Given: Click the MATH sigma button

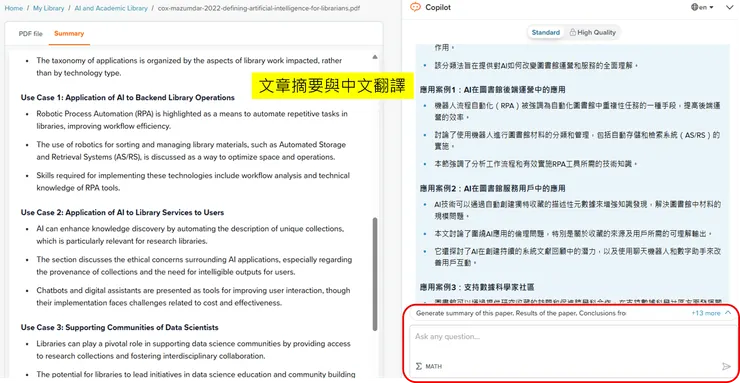Looking at the screenshot, I should coord(429,366).
